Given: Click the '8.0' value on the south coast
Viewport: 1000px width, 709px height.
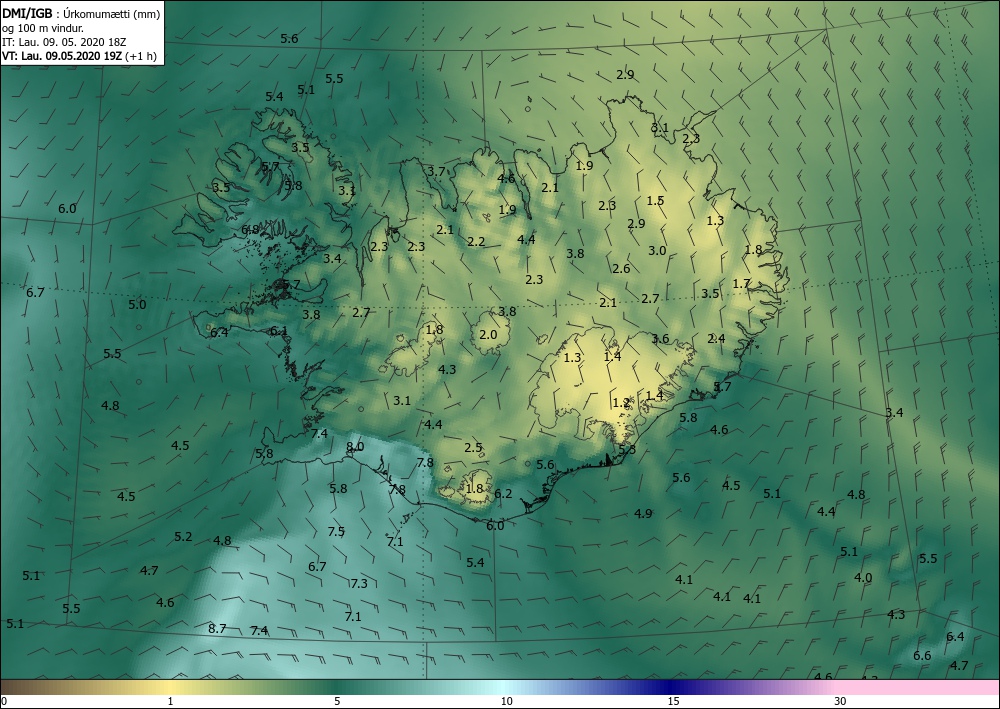Looking at the screenshot, I should click(x=355, y=446).
